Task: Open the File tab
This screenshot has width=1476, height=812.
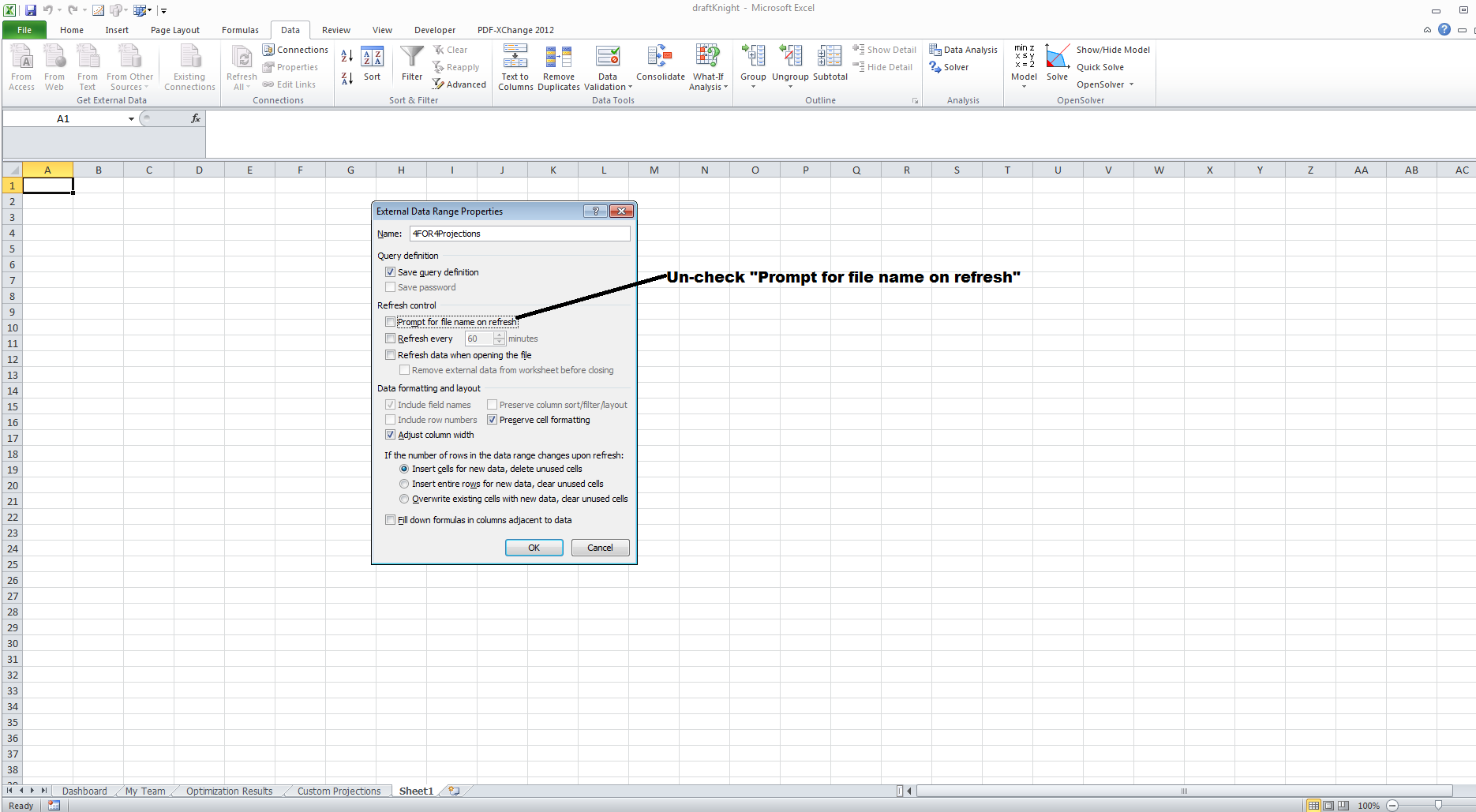Action: coord(24,30)
